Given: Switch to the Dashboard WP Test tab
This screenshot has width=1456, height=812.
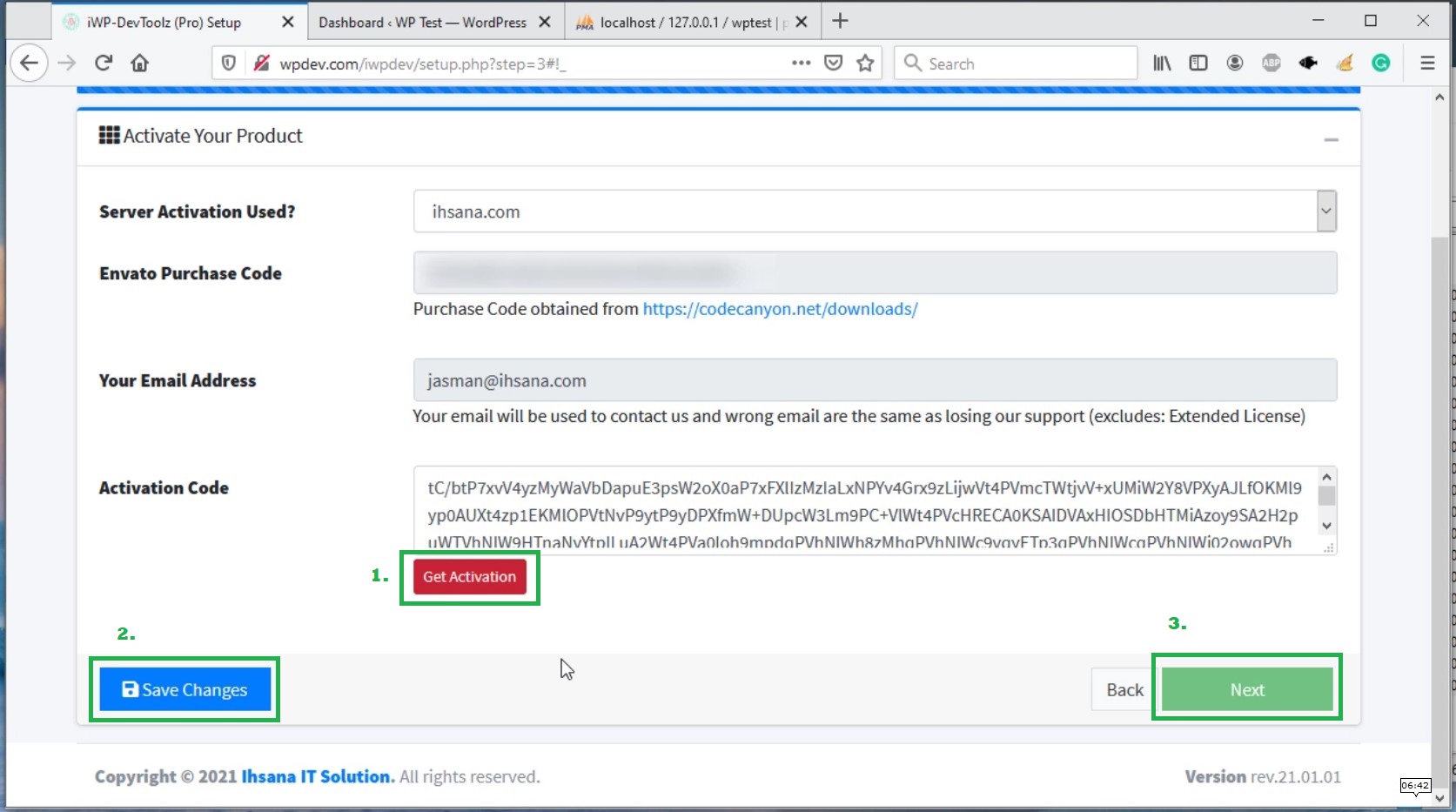Looking at the screenshot, I should coord(422,23).
